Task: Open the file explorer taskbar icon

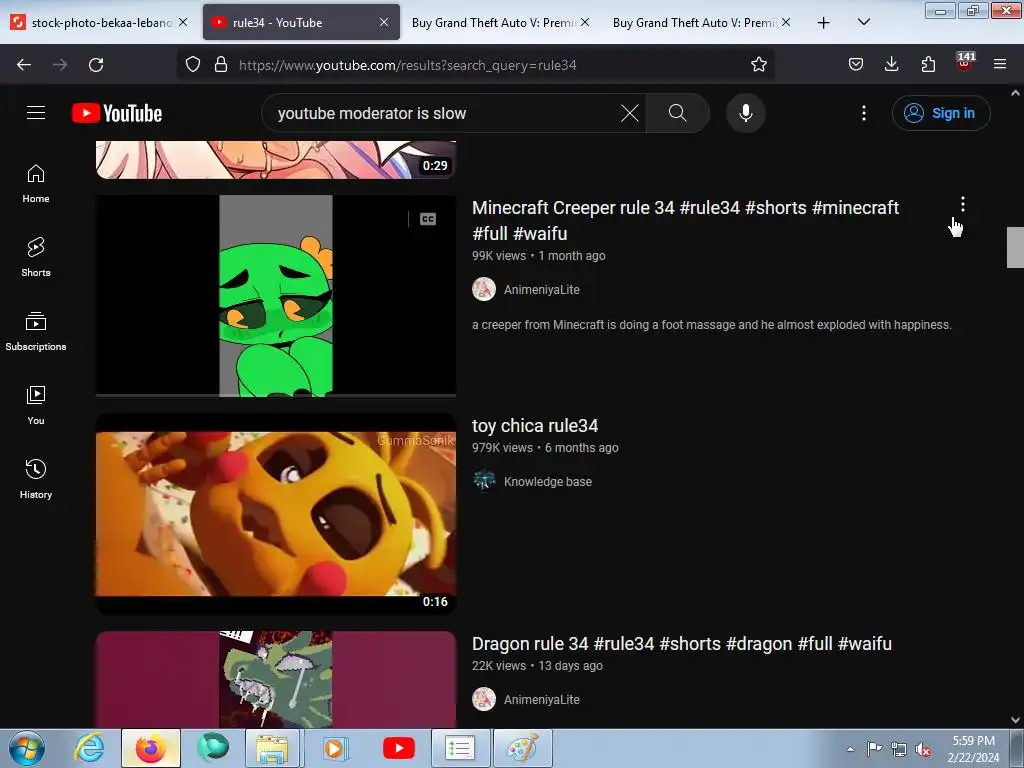Action: coord(272,748)
